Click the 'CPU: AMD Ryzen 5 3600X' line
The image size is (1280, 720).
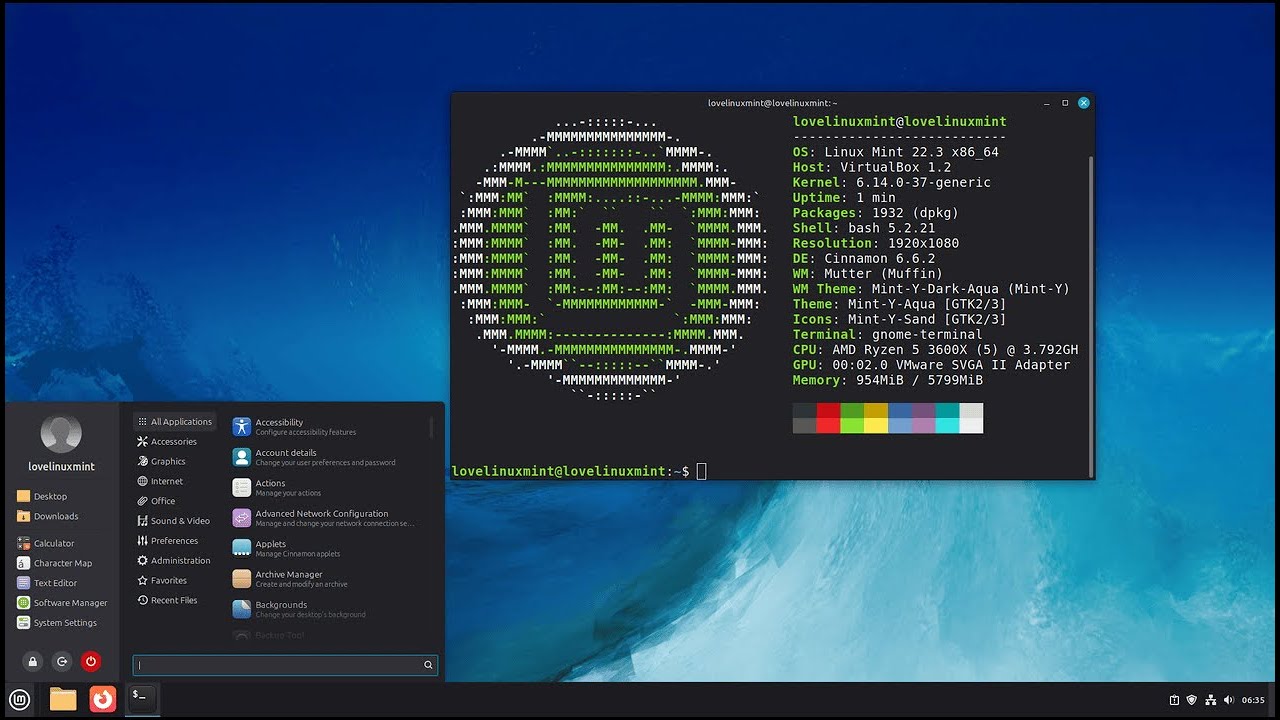pos(935,350)
